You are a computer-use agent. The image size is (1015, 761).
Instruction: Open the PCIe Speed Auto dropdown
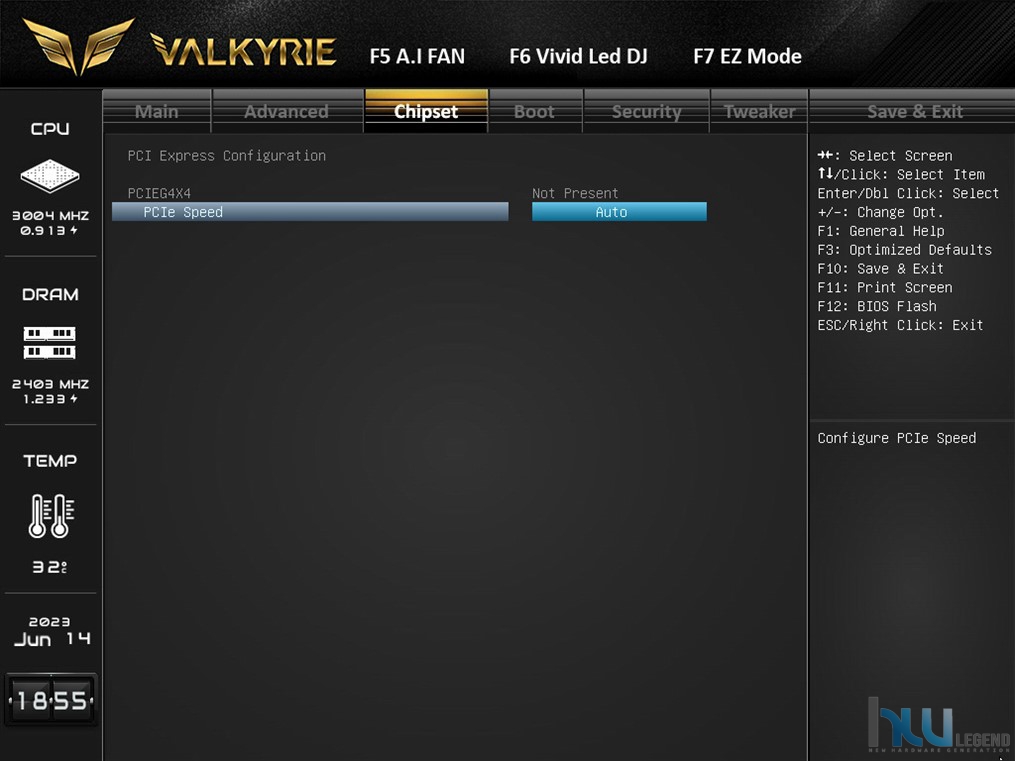coord(619,212)
